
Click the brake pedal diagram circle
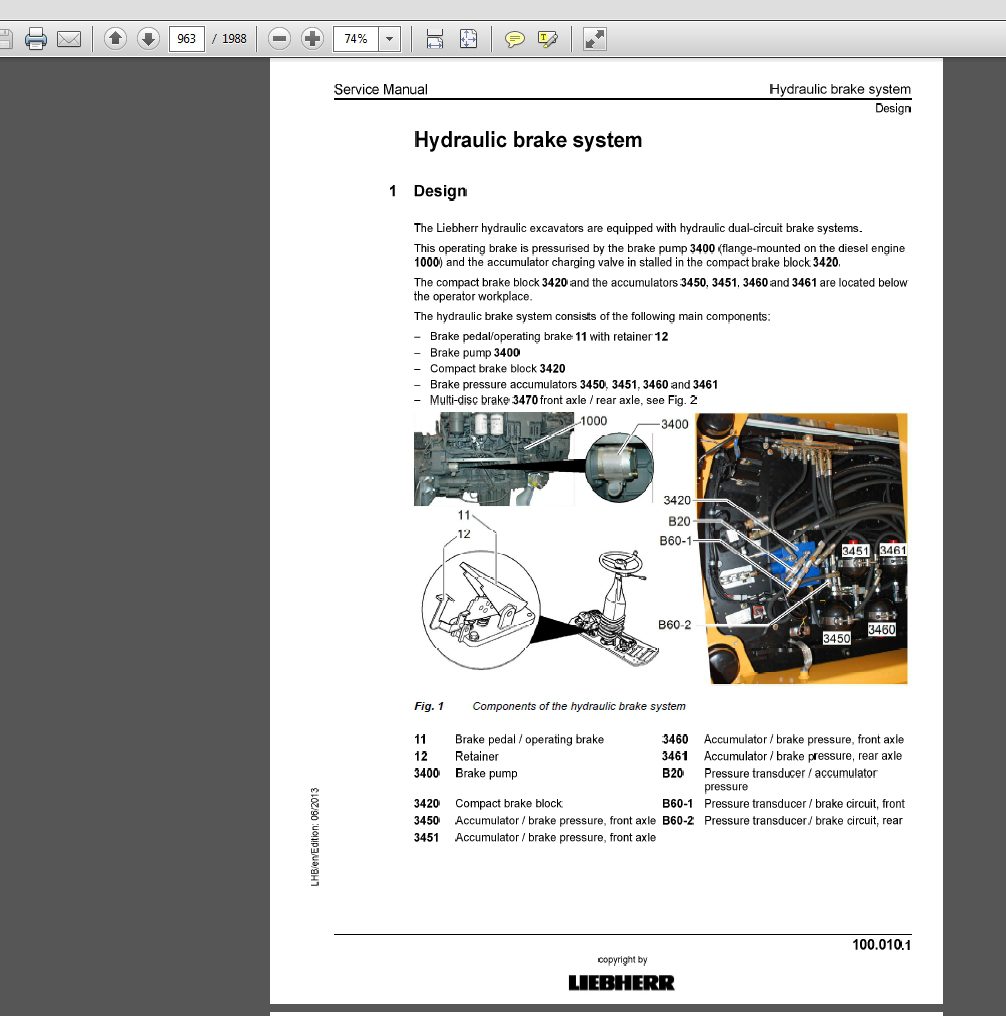coord(481,609)
